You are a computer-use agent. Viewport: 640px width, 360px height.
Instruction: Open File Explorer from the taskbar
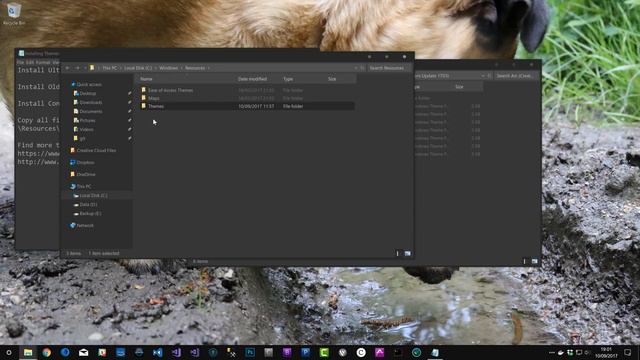[x=28, y=352]
